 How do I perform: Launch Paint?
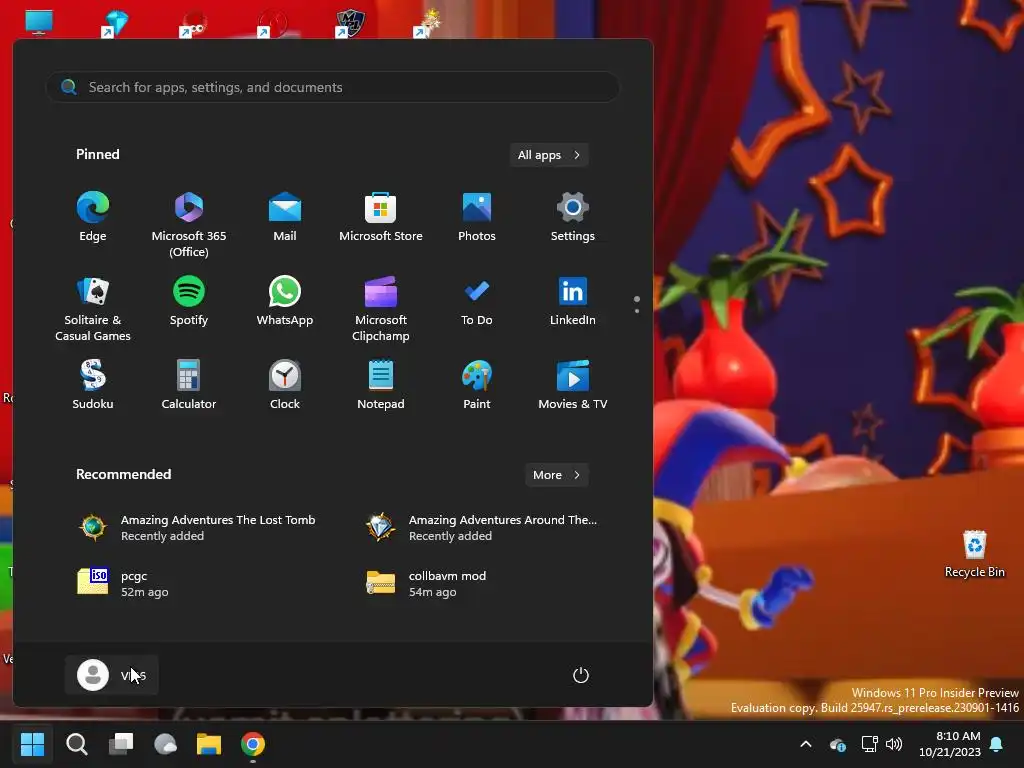477,385
